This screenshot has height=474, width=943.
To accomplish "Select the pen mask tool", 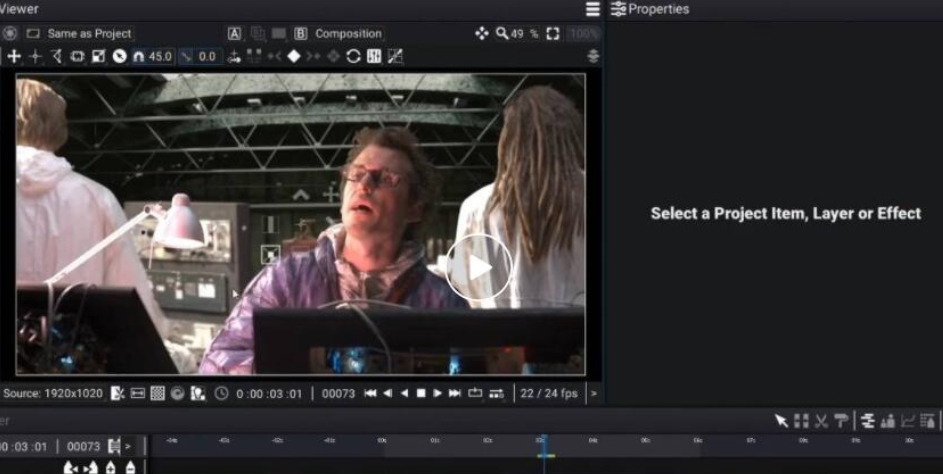I will tap(57, 57).
